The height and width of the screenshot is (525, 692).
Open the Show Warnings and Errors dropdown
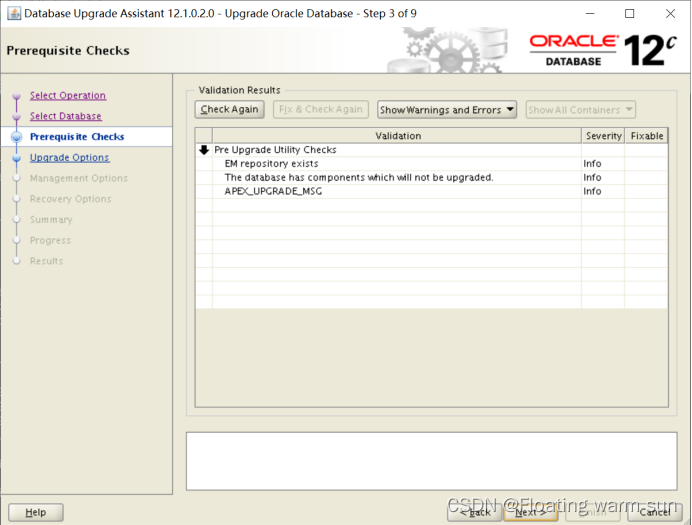click(x=447, y=109)
